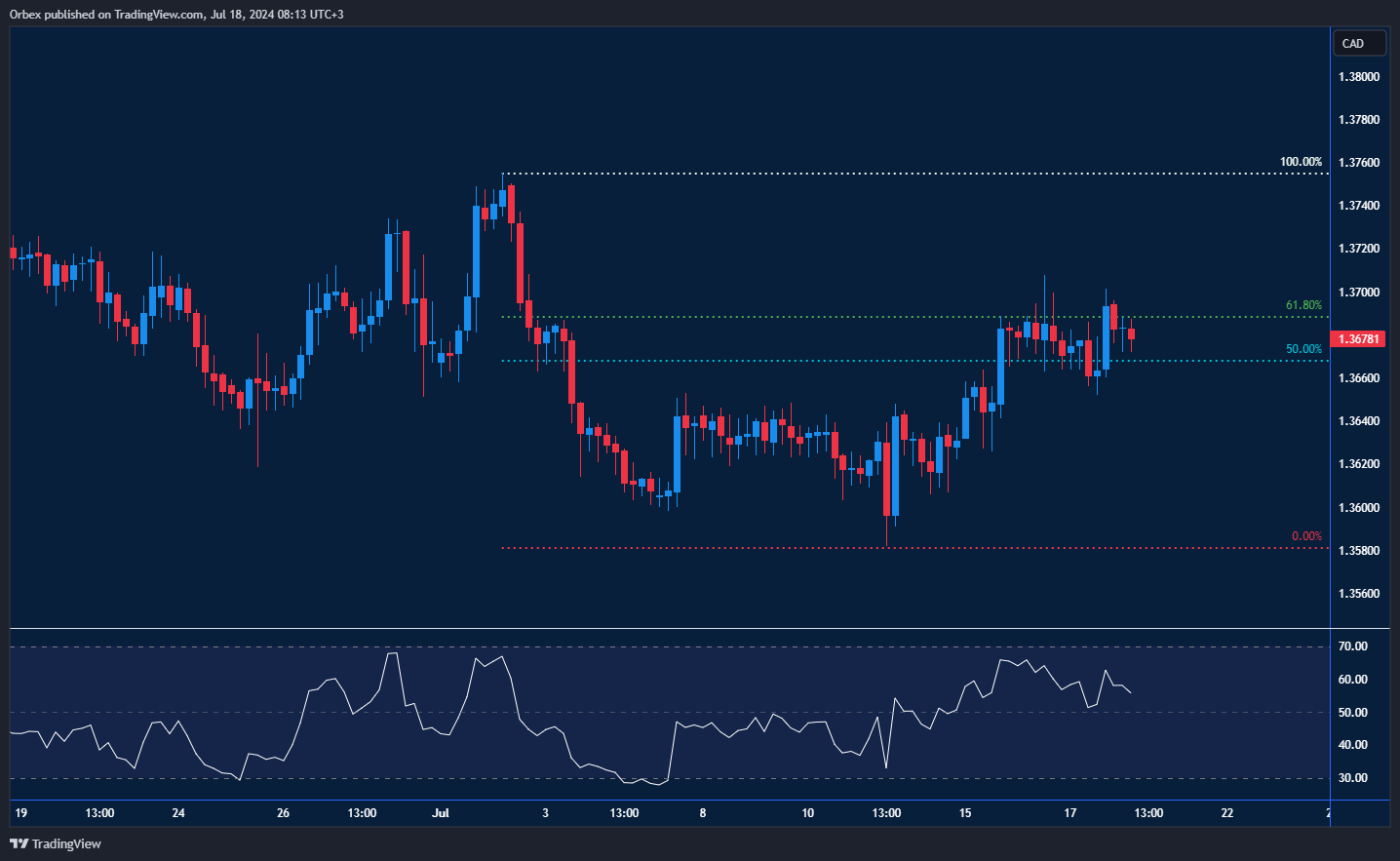This screenshot has width=1400, height=861.
Task: Select the white dotted 100% Fibonacci line
Action: pyautogui.click(x=877, y=174)
